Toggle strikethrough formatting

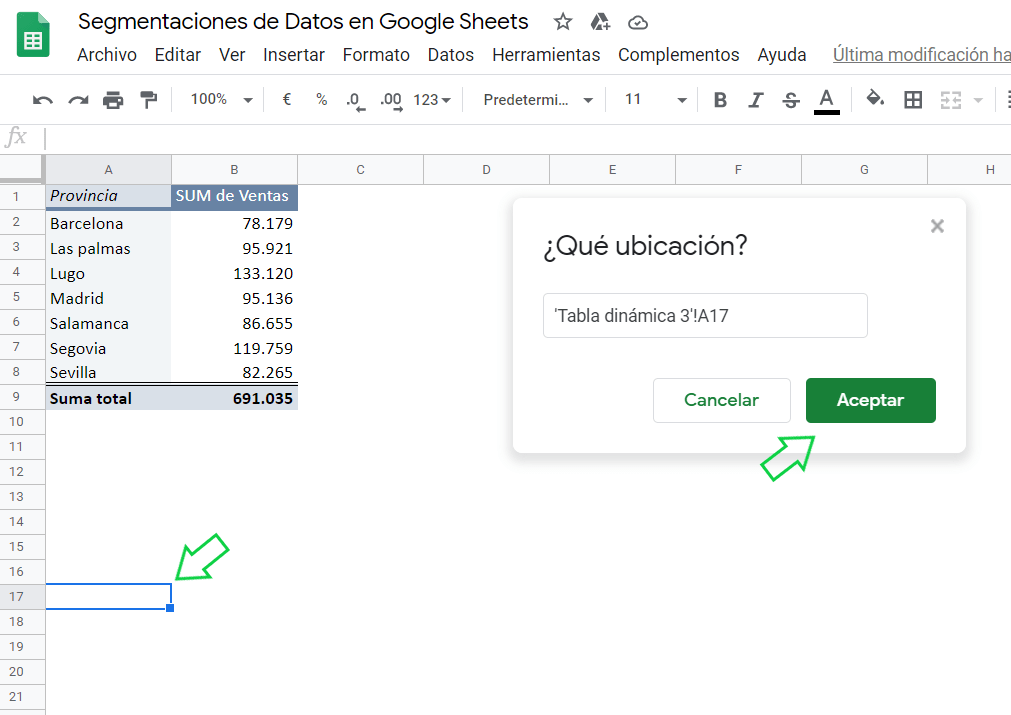[x=791, y=100]
